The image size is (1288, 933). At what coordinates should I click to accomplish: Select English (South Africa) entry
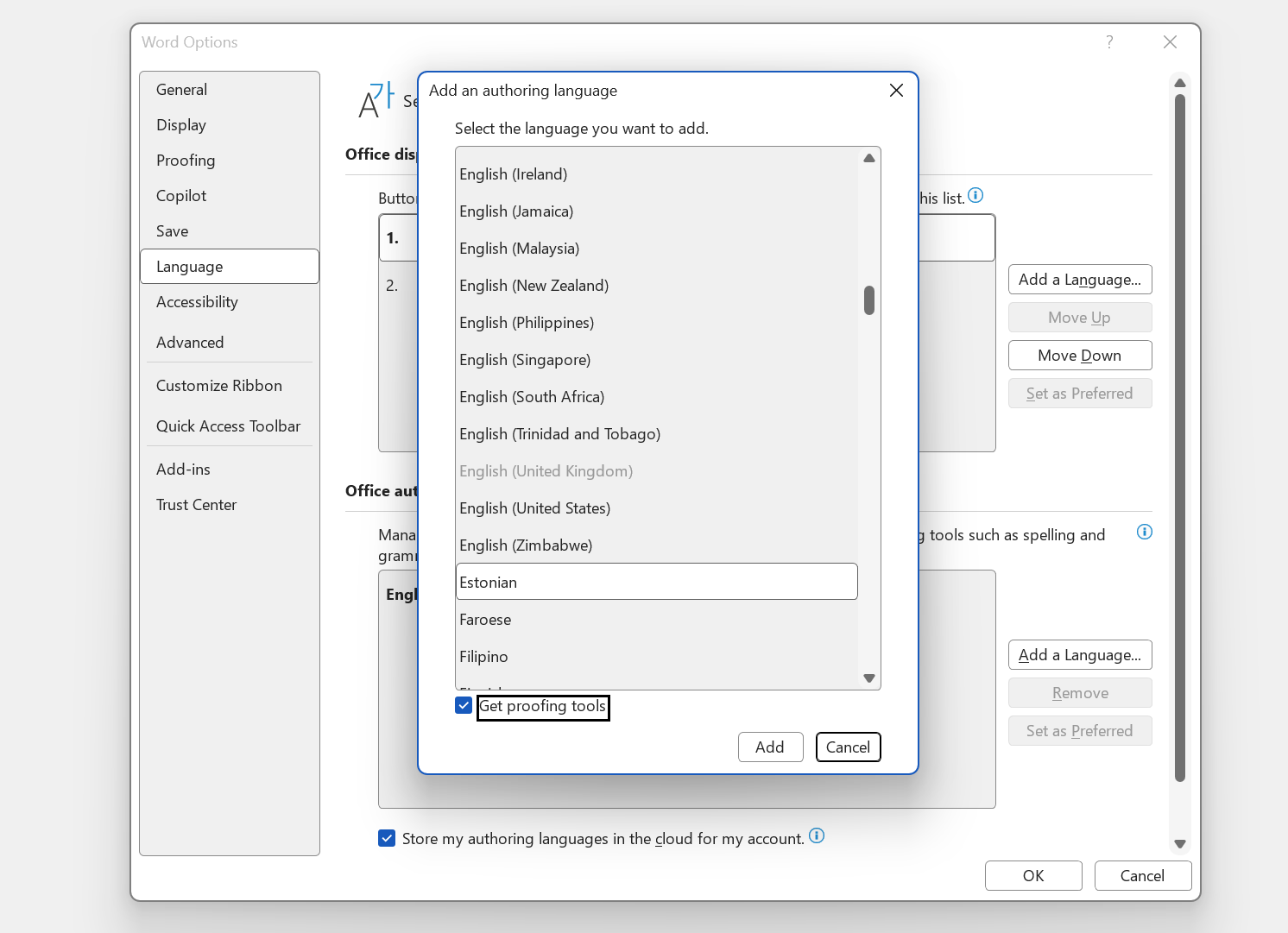(657, 397)
